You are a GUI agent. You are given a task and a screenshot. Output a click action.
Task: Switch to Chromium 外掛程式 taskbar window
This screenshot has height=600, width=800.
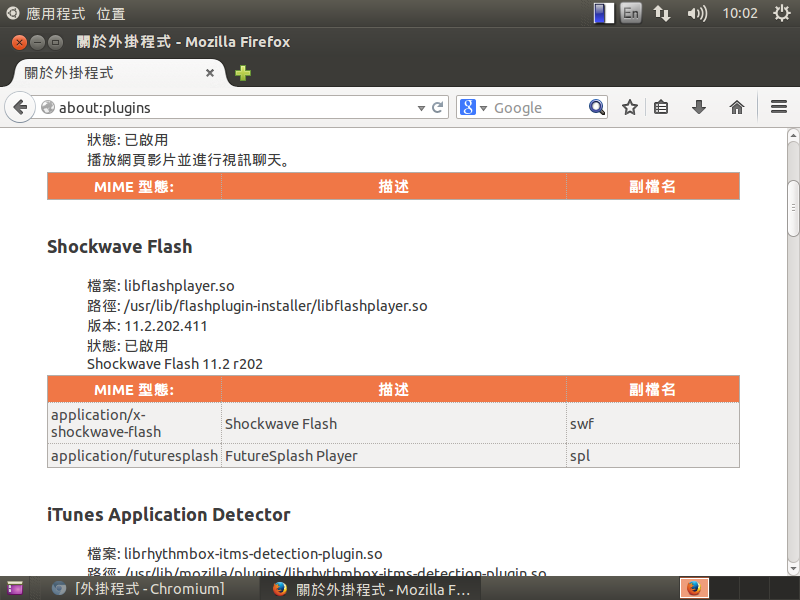click(140, 589)
